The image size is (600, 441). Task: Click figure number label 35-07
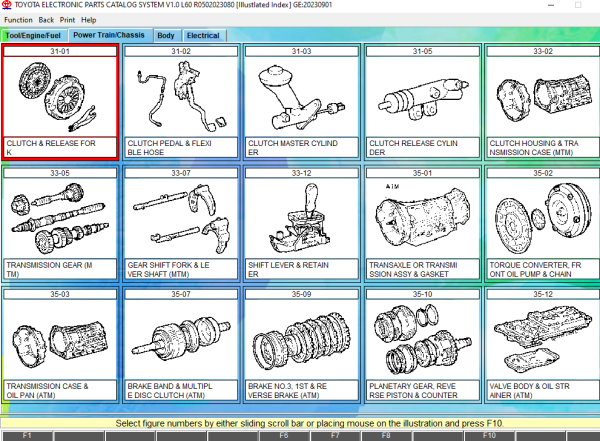coord(181,294)
